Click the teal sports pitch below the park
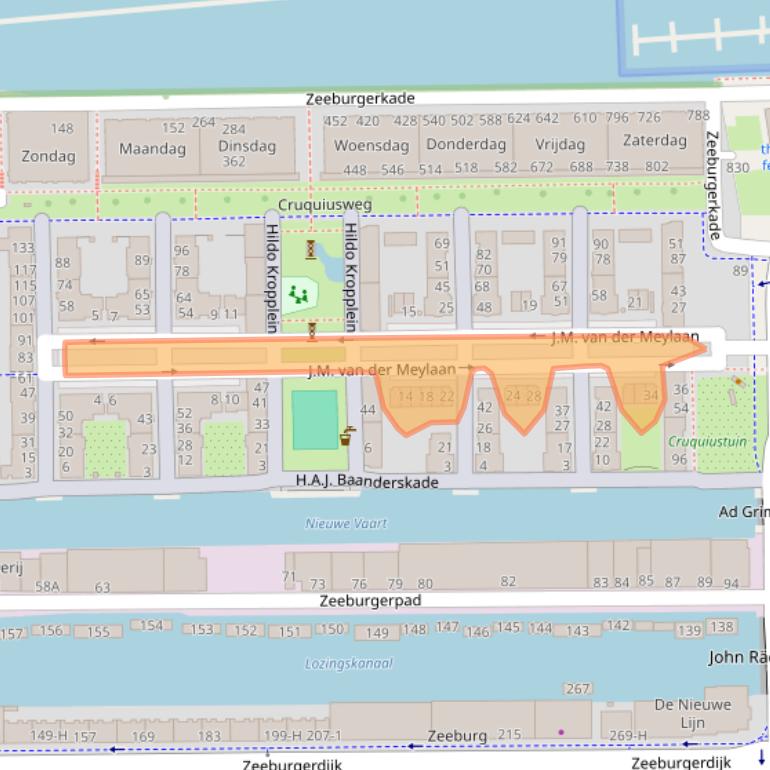The width and height of the screenshot is (770, 770). (x=314, y=419)
